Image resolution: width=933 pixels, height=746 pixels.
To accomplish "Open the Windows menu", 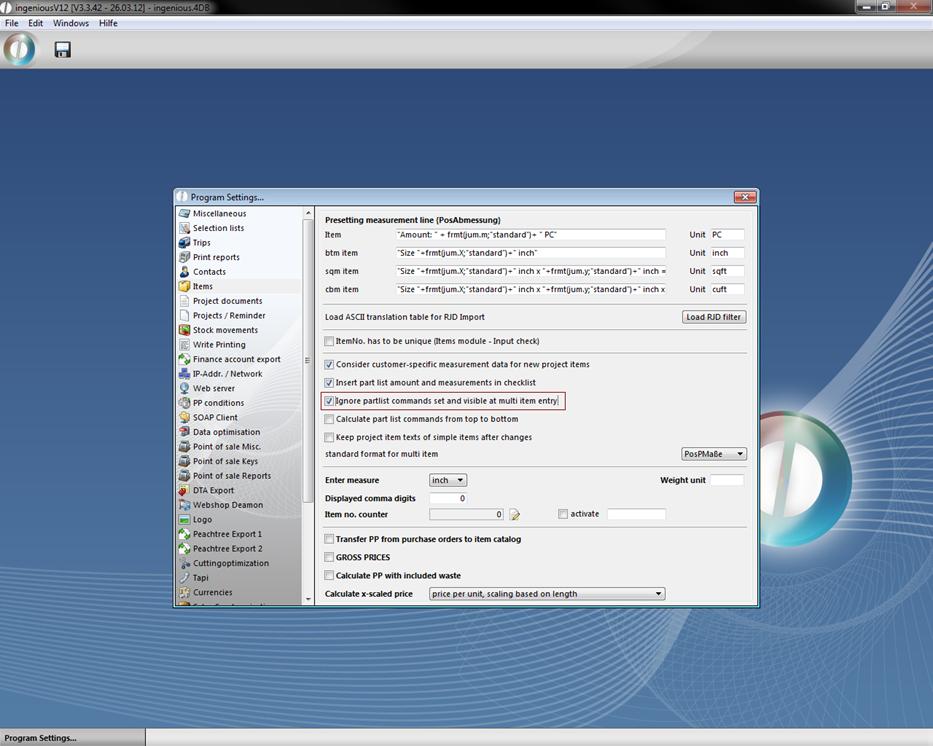I will point(70,23).
